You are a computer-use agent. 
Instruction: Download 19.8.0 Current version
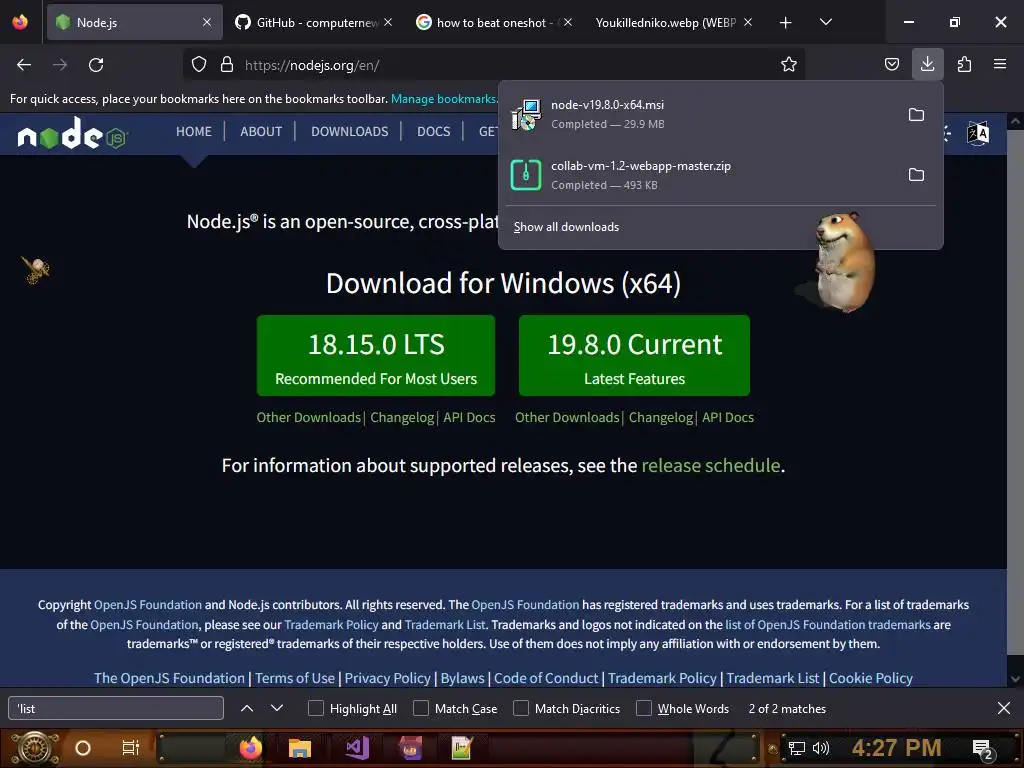click(x=634, y=355)
